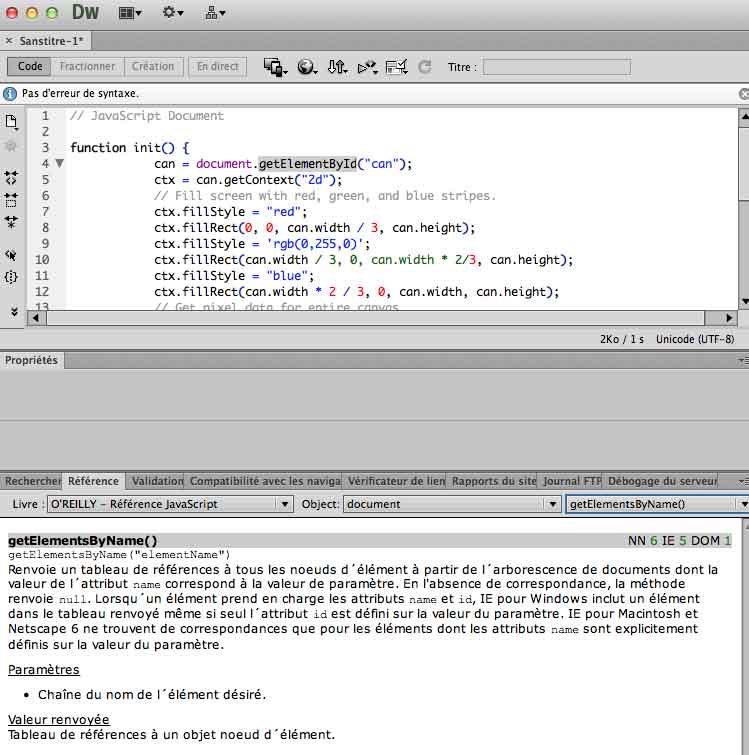The height and width of the screenshot is (755, 749).
Task: Switch to Création design view
Action: click(153, 66)
